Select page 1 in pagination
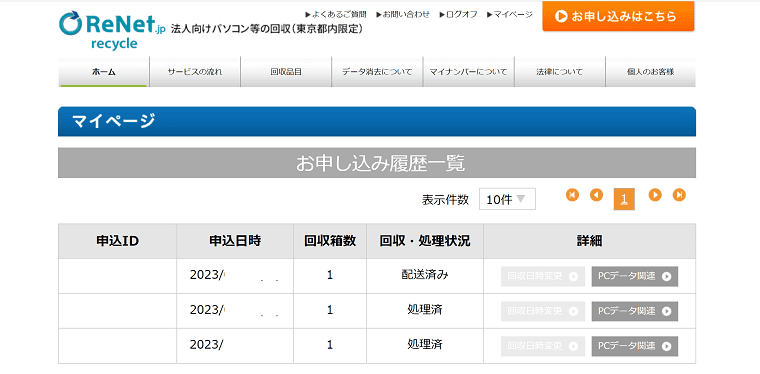This screenshot has height=374, width=760. coord(624,199)
